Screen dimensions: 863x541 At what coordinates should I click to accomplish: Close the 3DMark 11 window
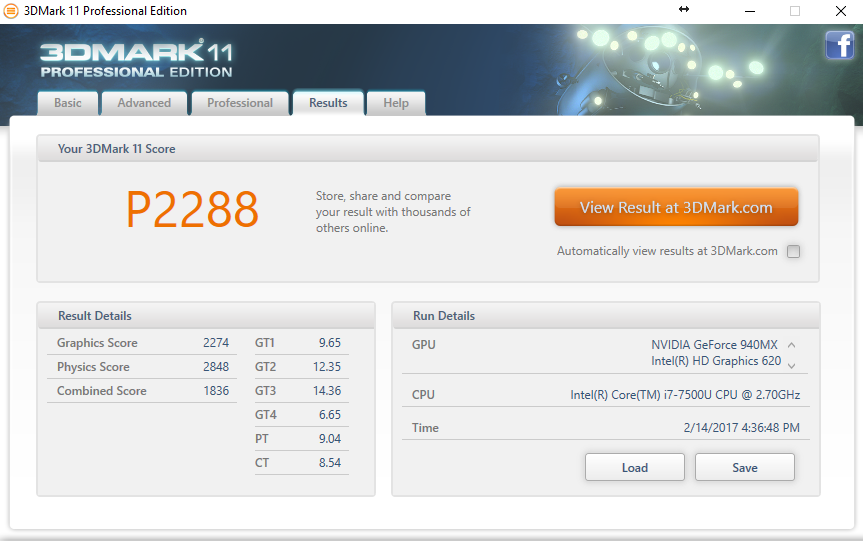point(840,11)
